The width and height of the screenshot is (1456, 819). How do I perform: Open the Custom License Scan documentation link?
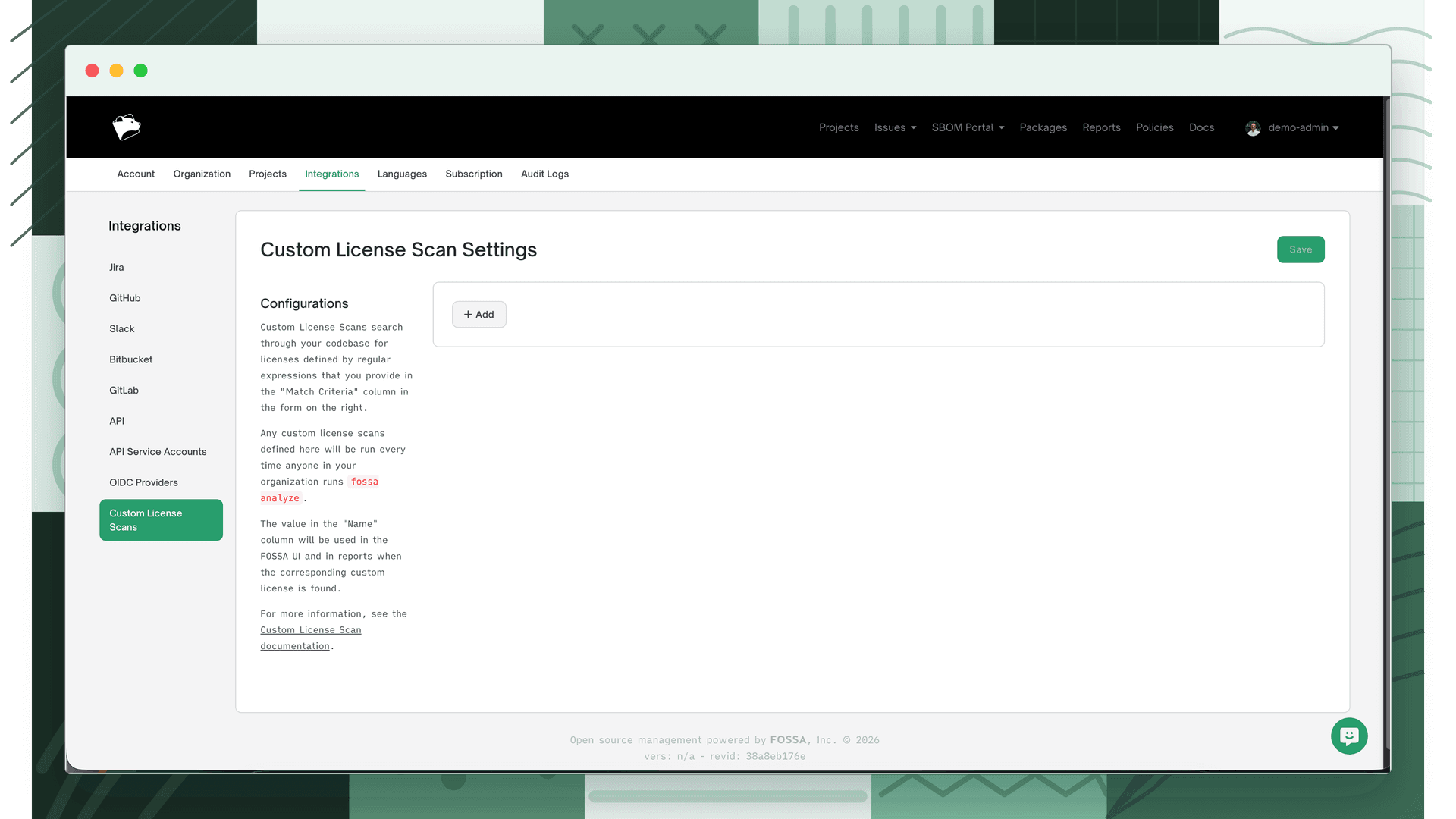311,638
